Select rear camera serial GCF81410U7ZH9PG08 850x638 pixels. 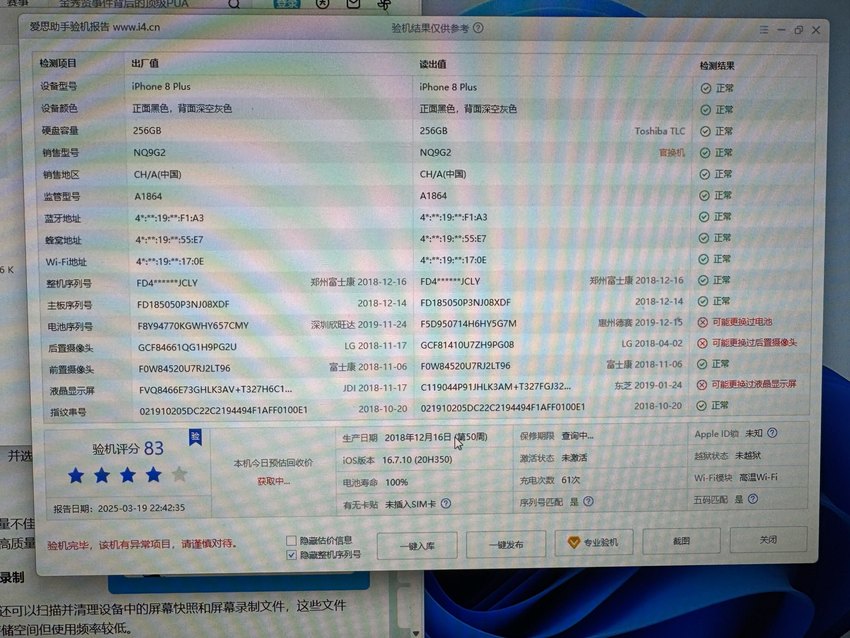pyautogui.click(x=467, y=345)
